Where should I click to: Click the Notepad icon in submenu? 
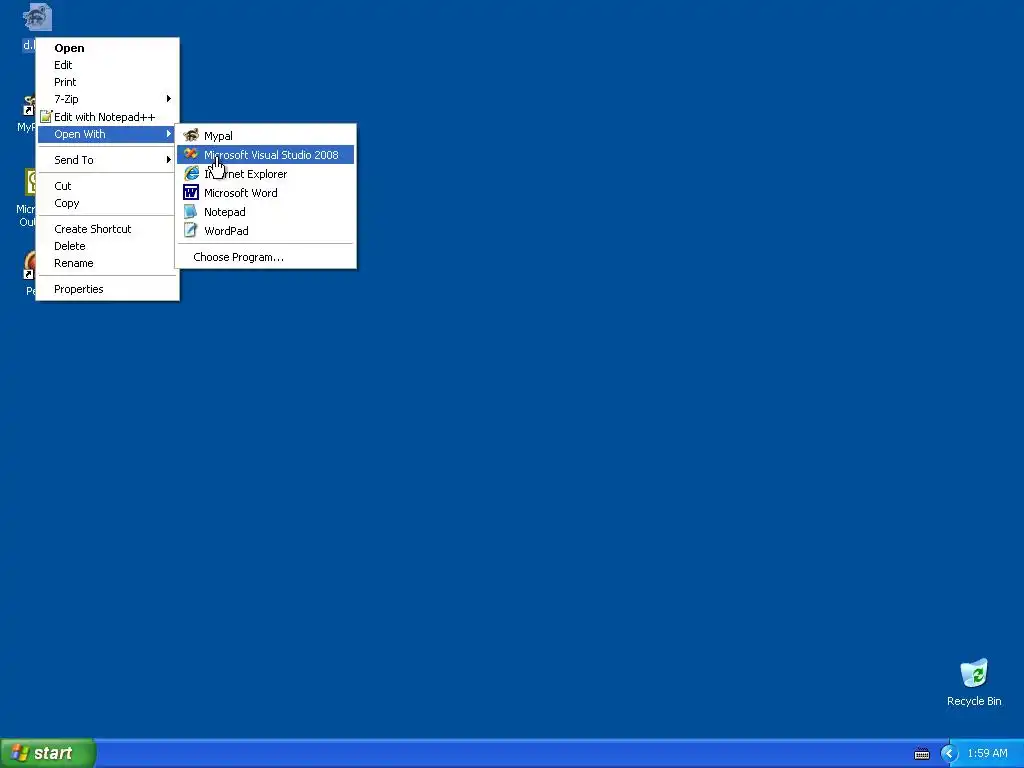(x=191, y=211)
